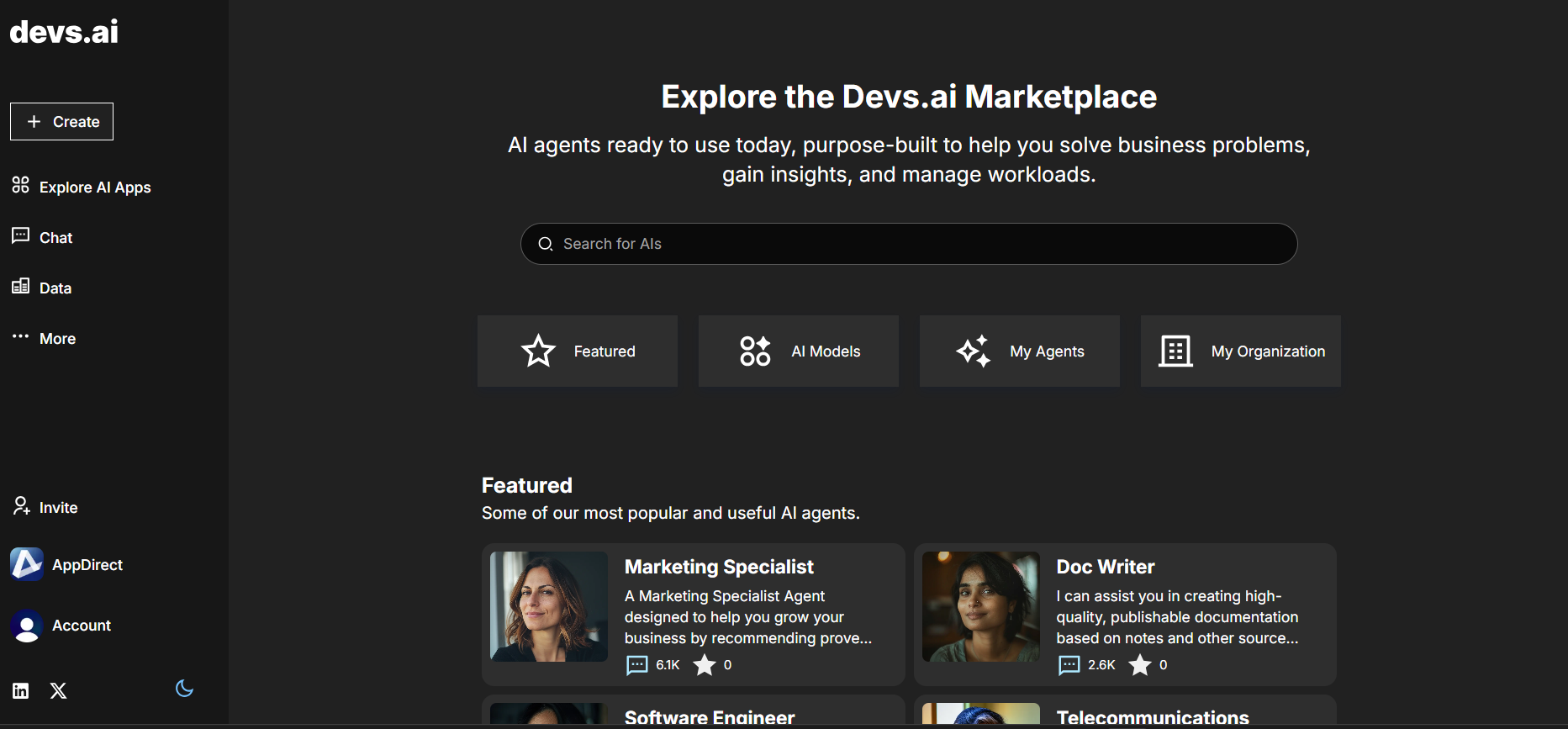Open the LinkedIn icon link

pyautogui.click(x=21, y=691)
